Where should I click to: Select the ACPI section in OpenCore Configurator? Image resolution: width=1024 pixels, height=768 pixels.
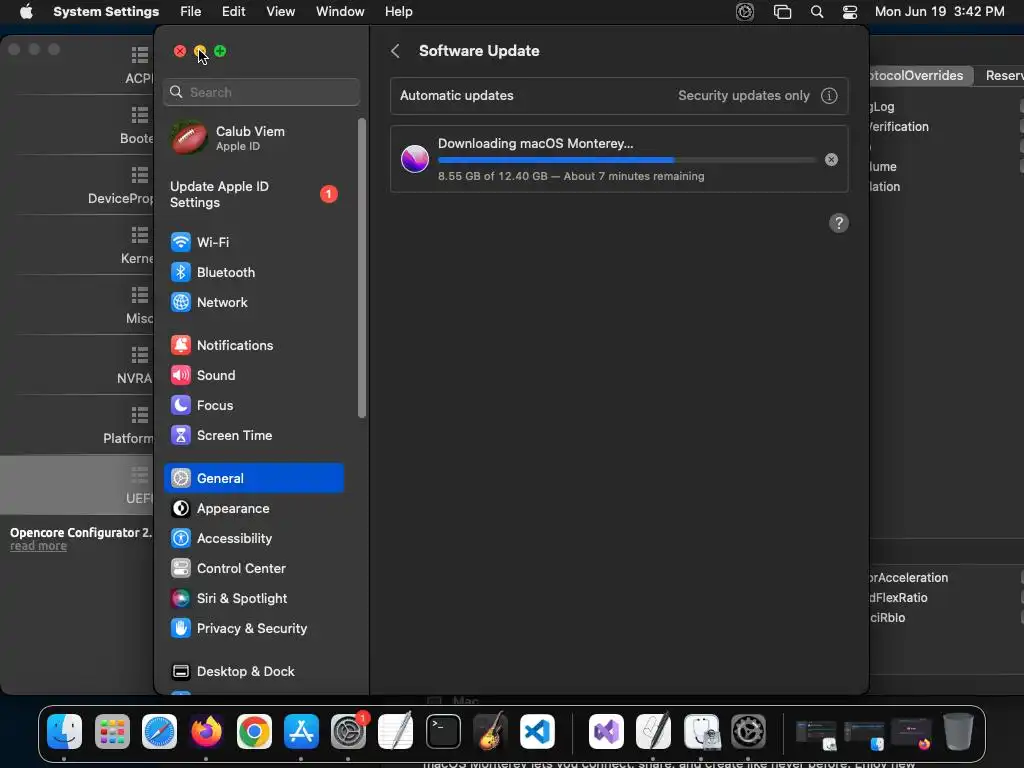tap(77, 65)
